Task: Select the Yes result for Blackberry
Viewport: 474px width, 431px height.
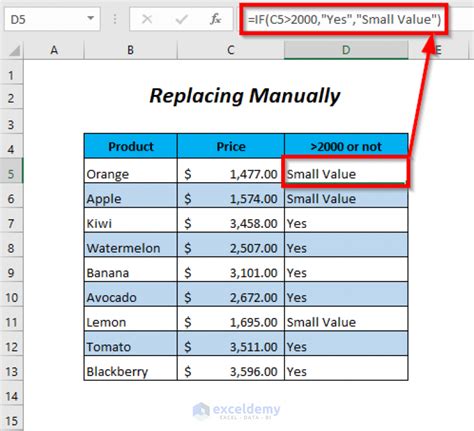Action: (x=346, y=368)
